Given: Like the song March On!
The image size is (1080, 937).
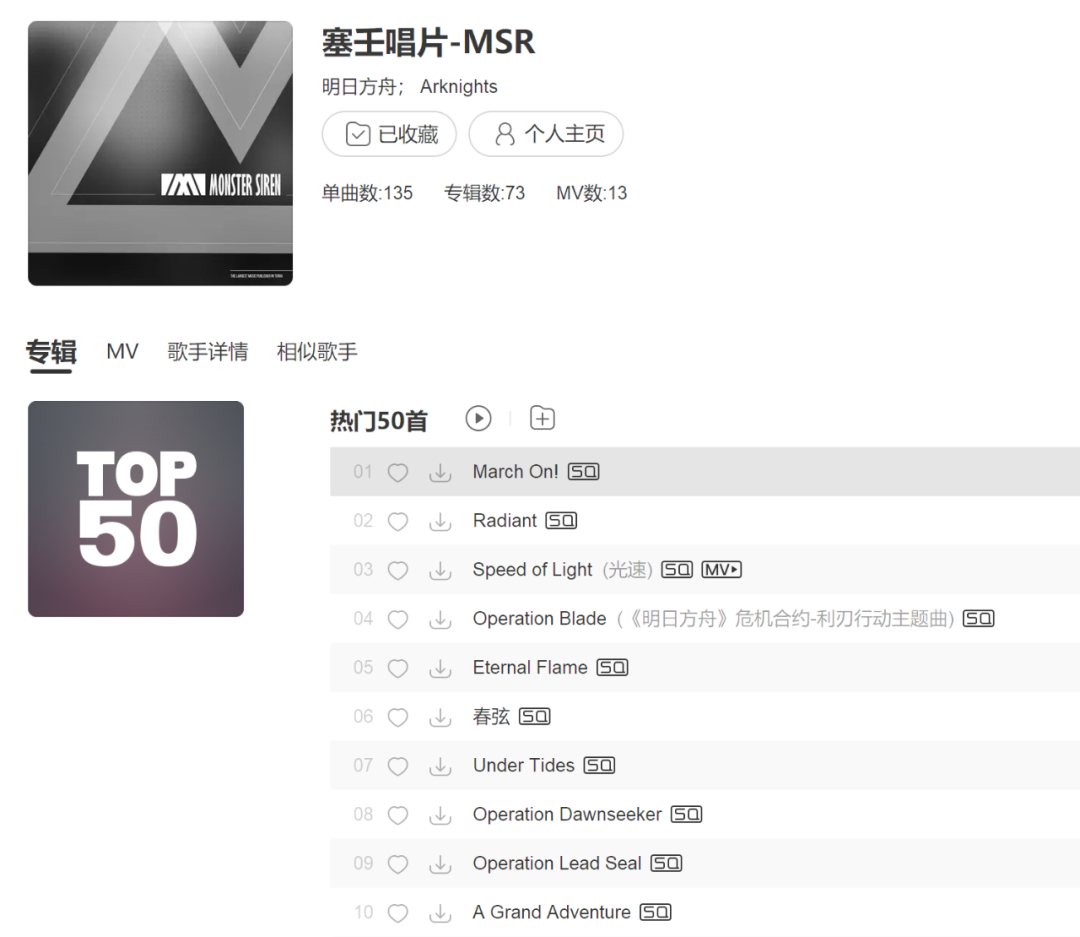Looking at the screenshot, I should pyautogui.click(x=397, y=472).
